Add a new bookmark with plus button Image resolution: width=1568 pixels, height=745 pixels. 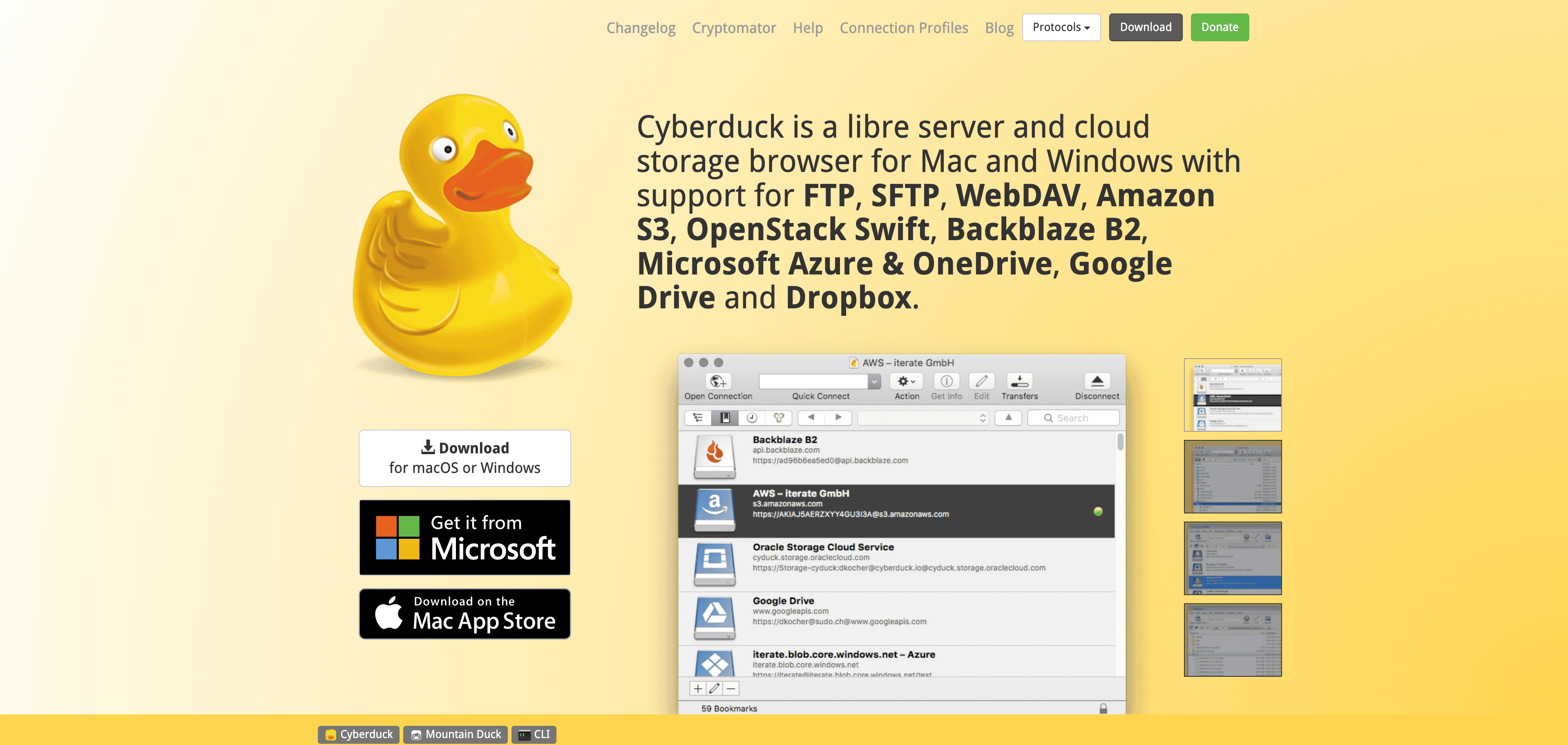pyautogui.click(x=697, y=688)
